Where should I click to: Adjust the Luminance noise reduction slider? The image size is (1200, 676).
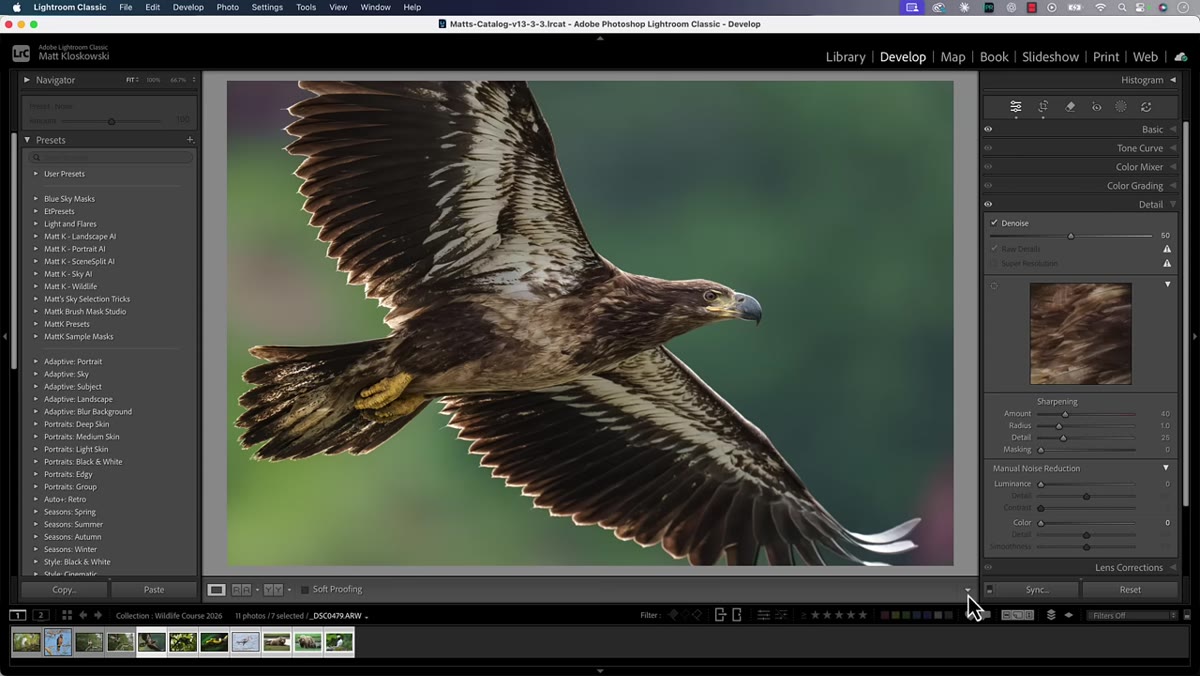[x=1086, y=484]
